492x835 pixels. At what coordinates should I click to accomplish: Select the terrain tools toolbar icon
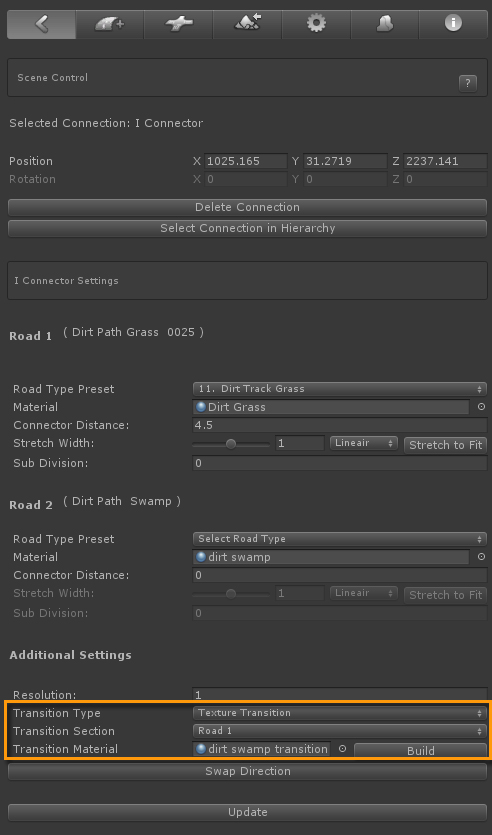click(247, 24)
